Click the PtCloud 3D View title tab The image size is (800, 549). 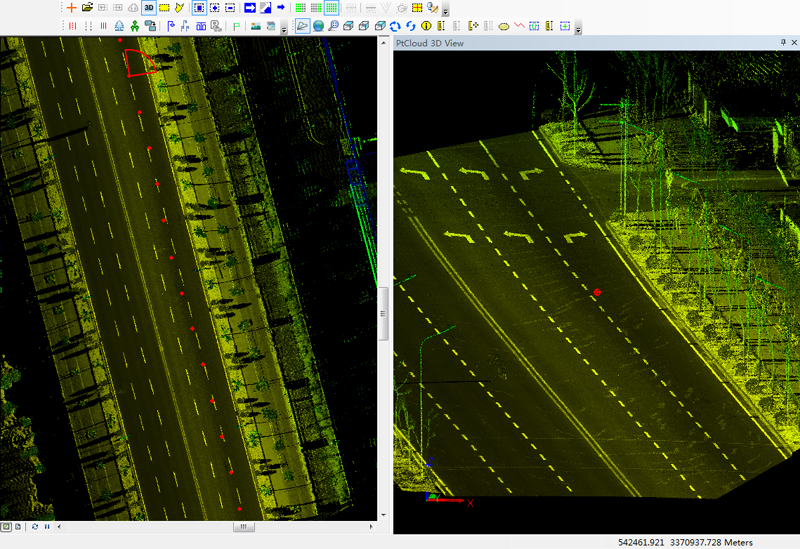[x=430, y=43]
